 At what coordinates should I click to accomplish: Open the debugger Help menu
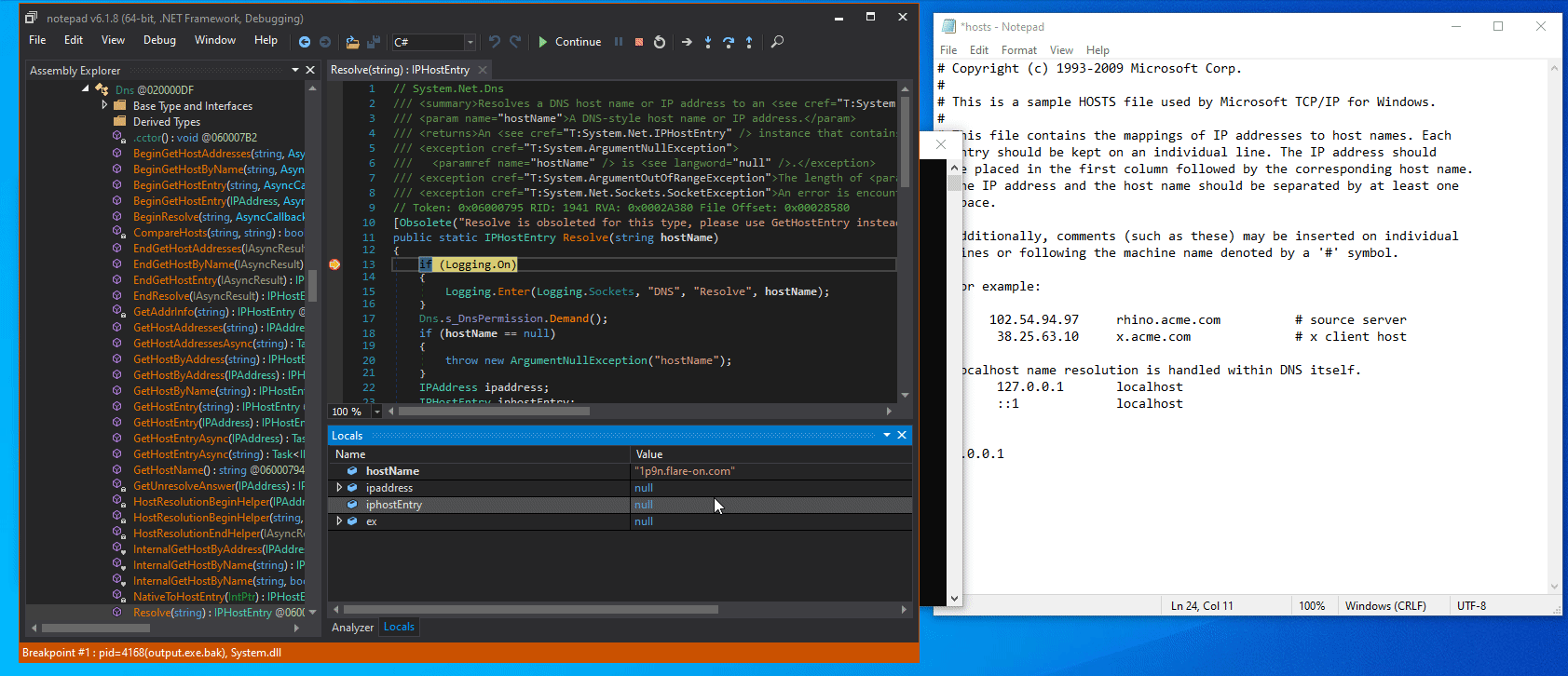tap(266, 40)
